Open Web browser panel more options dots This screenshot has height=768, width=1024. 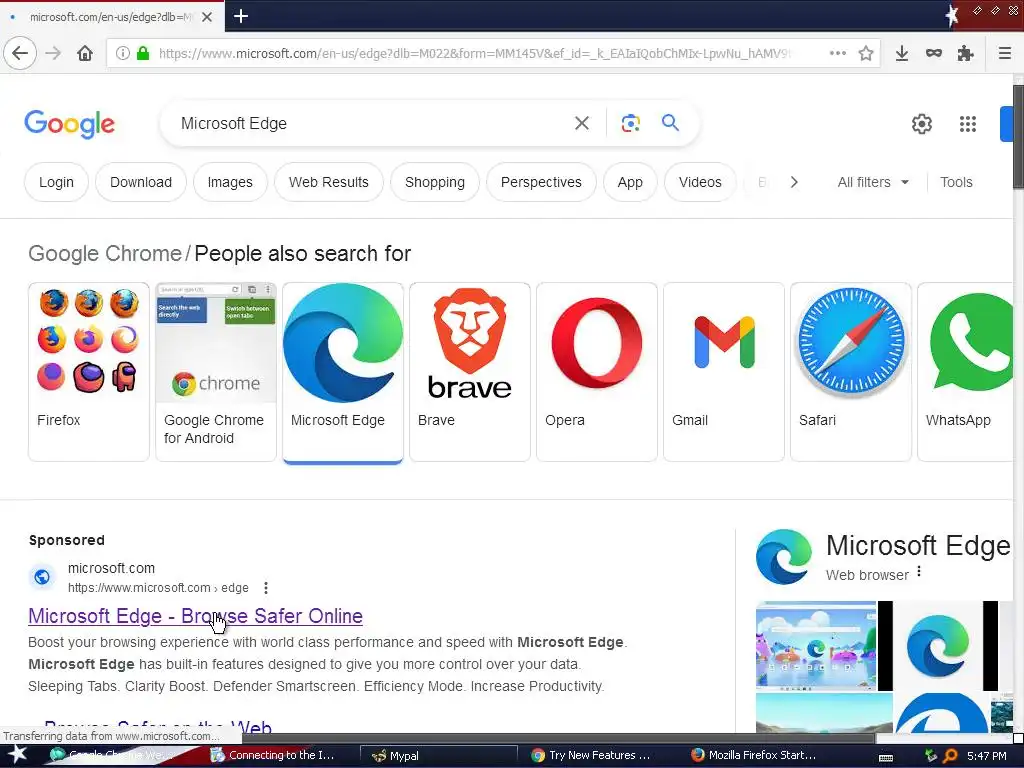pos(919,572)
